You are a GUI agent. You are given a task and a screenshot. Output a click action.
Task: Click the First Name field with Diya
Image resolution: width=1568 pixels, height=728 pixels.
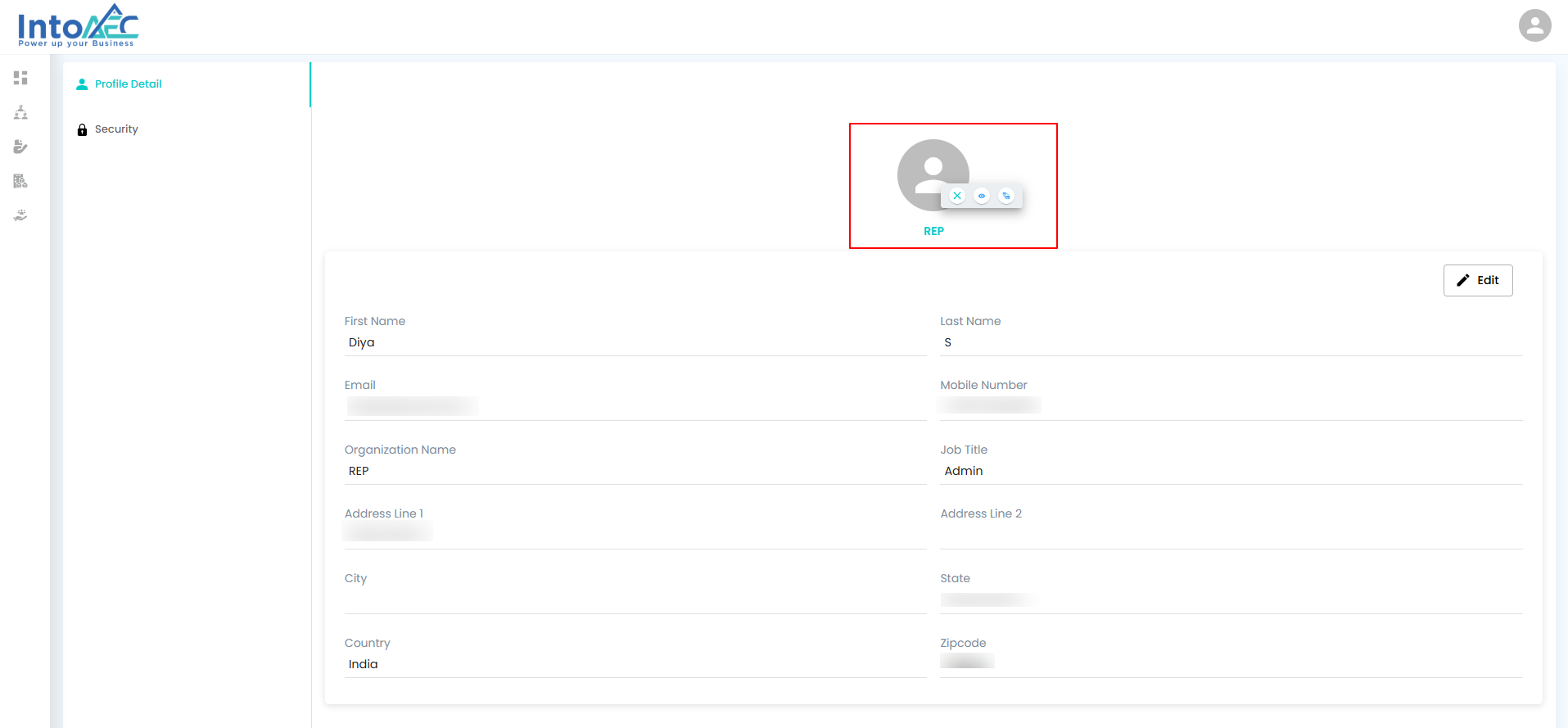point(635,343)
